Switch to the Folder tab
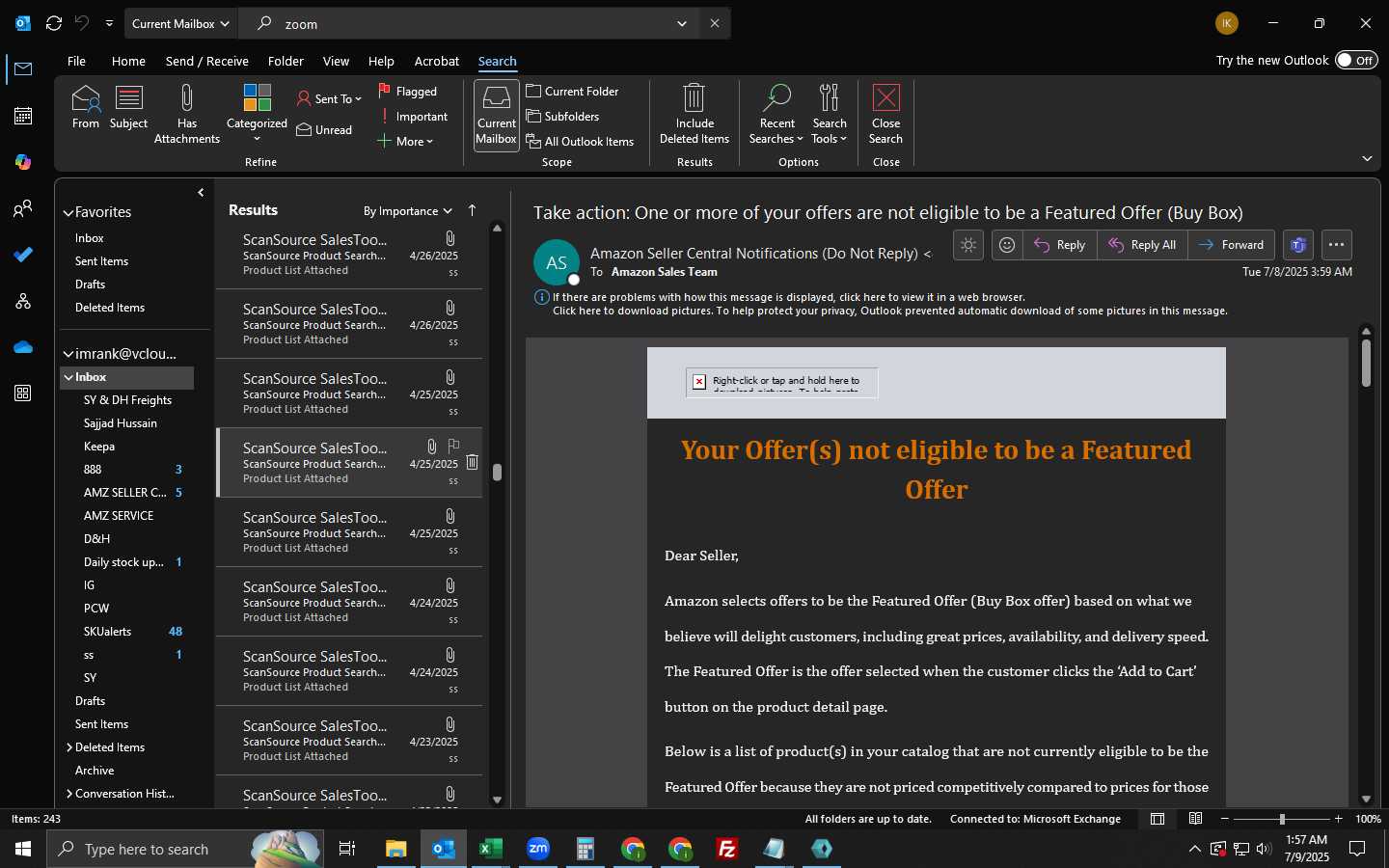Image resolution: width=1389 pixels, height=868 pixels. tap(286, 61)
